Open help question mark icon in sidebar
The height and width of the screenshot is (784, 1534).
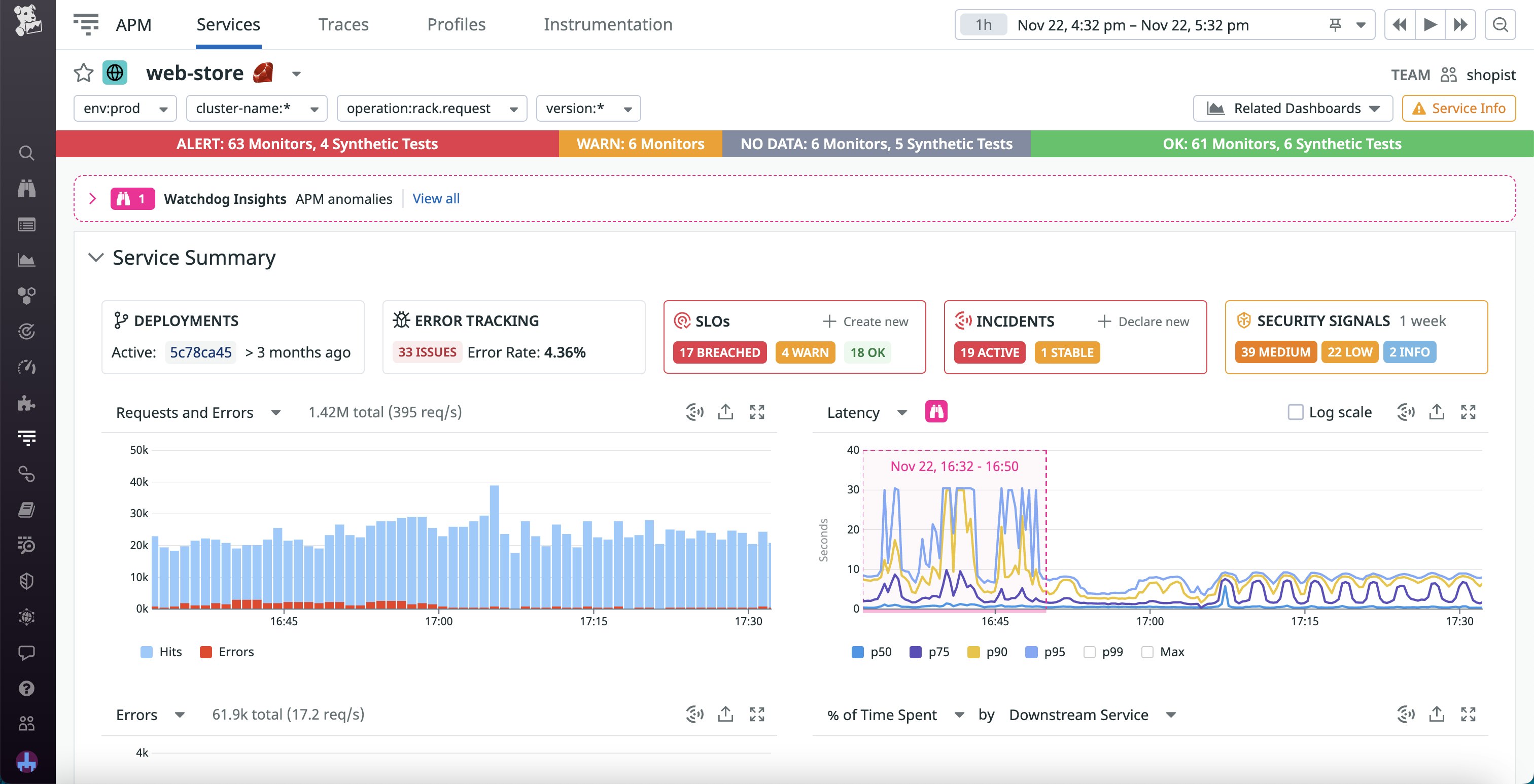click(26, 688)
